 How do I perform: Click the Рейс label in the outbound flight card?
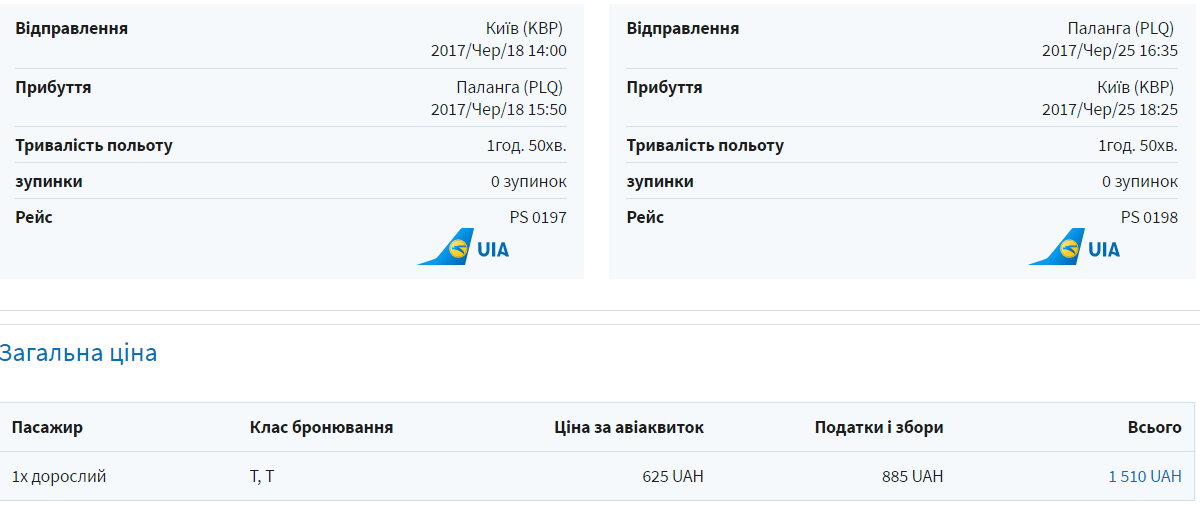coord(34,218)
